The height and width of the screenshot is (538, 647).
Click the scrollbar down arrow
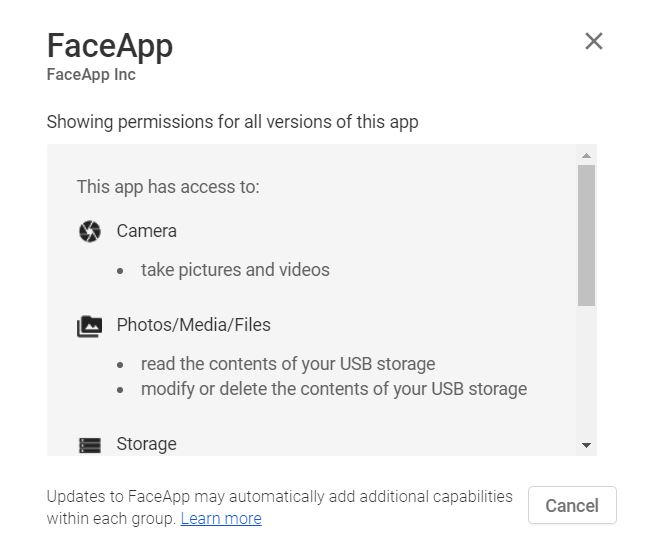[586, 445]
